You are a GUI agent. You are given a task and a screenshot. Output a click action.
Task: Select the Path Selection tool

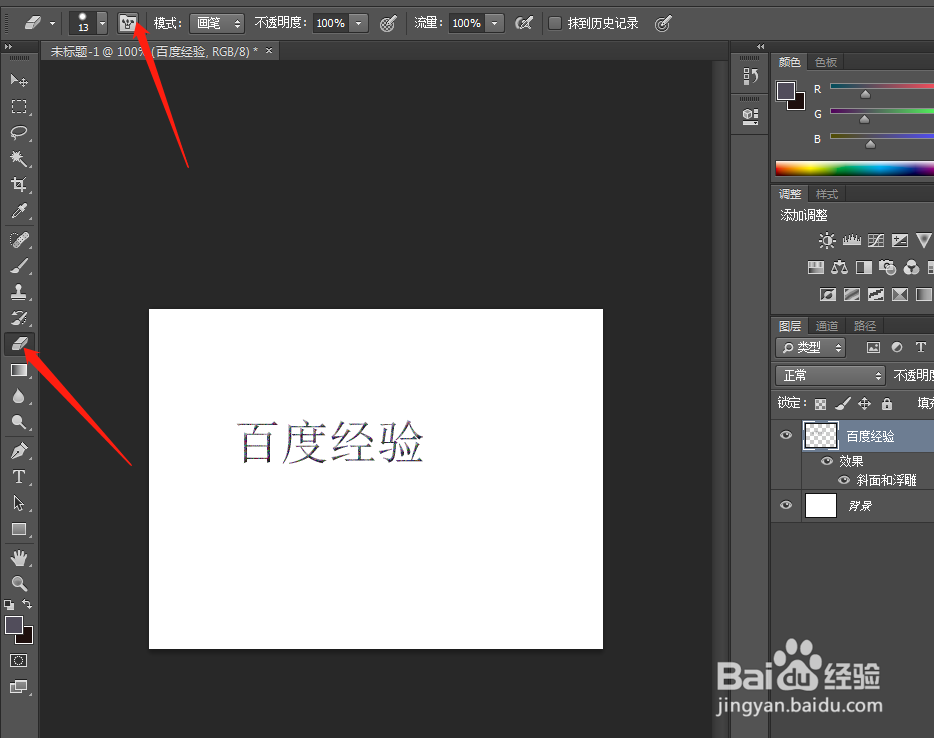click(x=19, y=503)
